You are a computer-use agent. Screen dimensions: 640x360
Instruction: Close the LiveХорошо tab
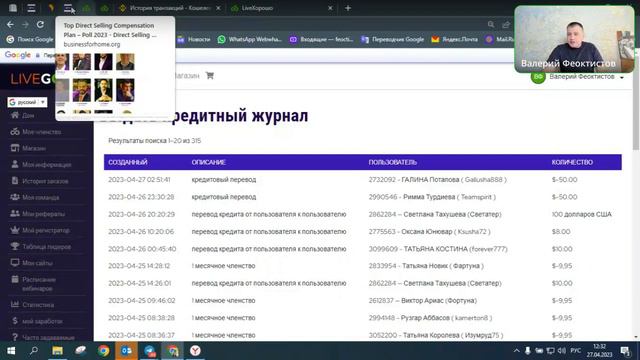pyautogui.click(x=330, y=8)
